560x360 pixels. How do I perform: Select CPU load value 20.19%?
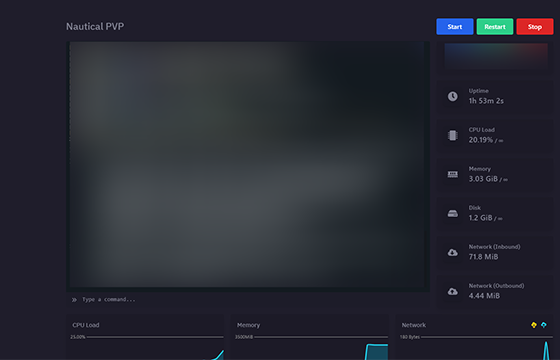(x=481, y=140)
